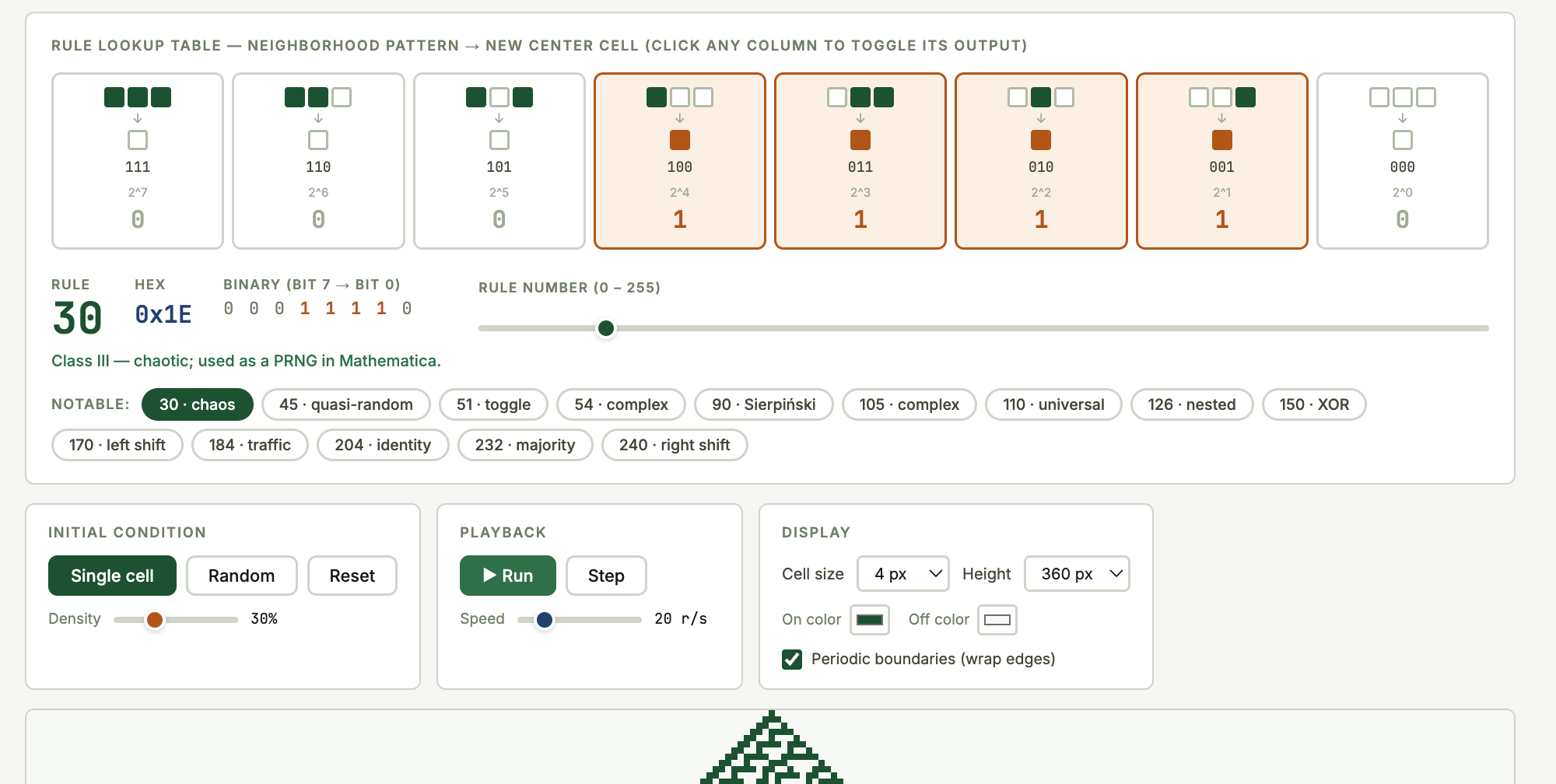Click the Rule Number slider handle
The image size is (1556, 784).
tap(606, 328)
